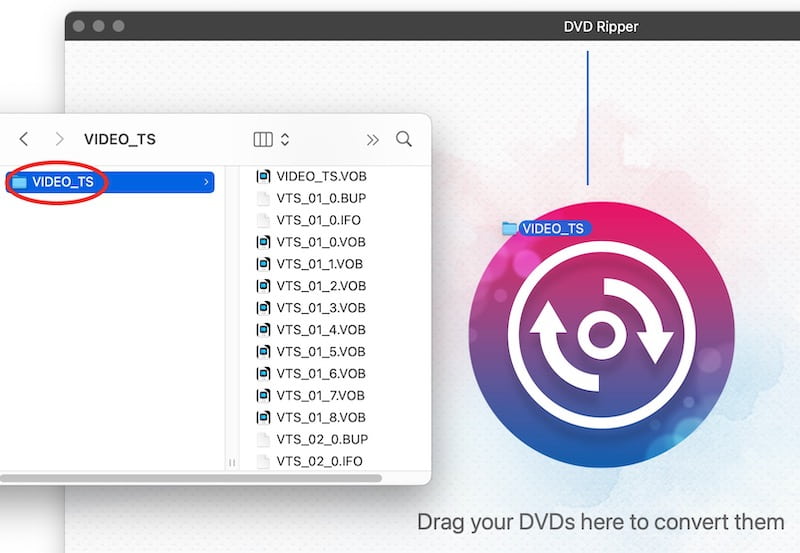Select VTS_01_6.VOB file
Screen dimensions: 800x553
(321, 374)
